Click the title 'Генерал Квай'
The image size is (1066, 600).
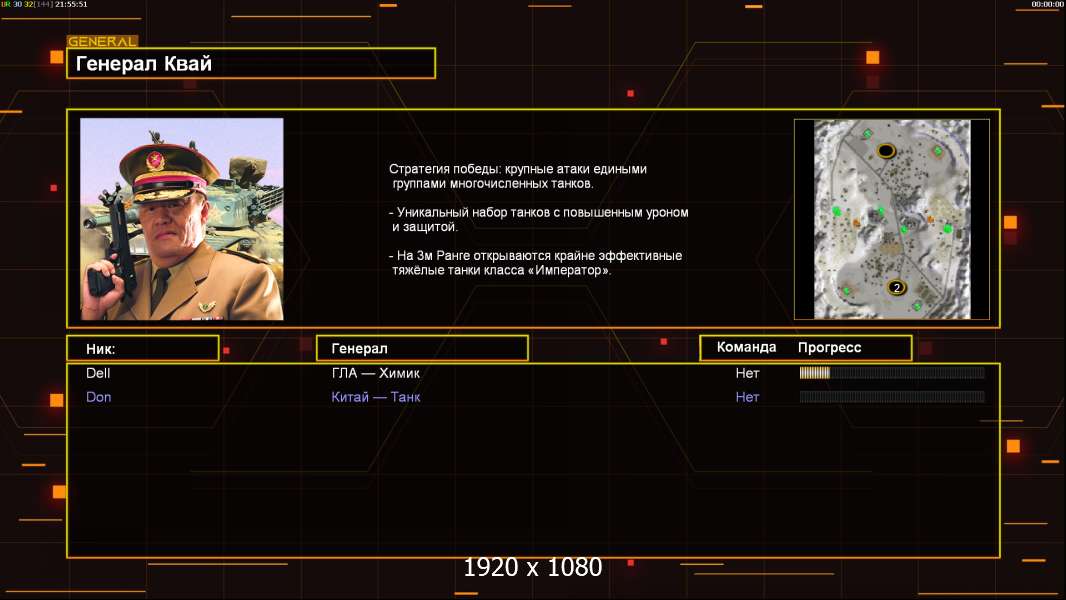coord(144,63)
